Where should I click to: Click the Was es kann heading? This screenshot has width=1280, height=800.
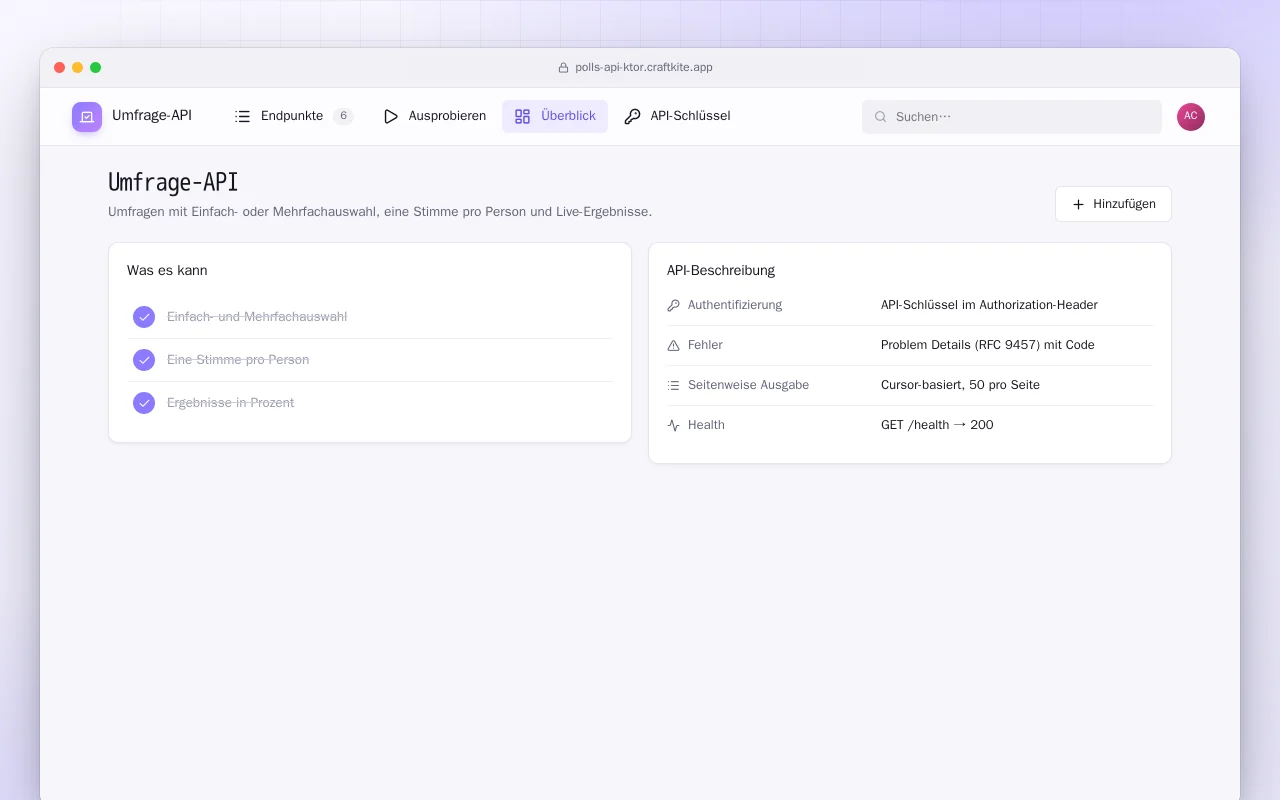(x=167, y=270)
